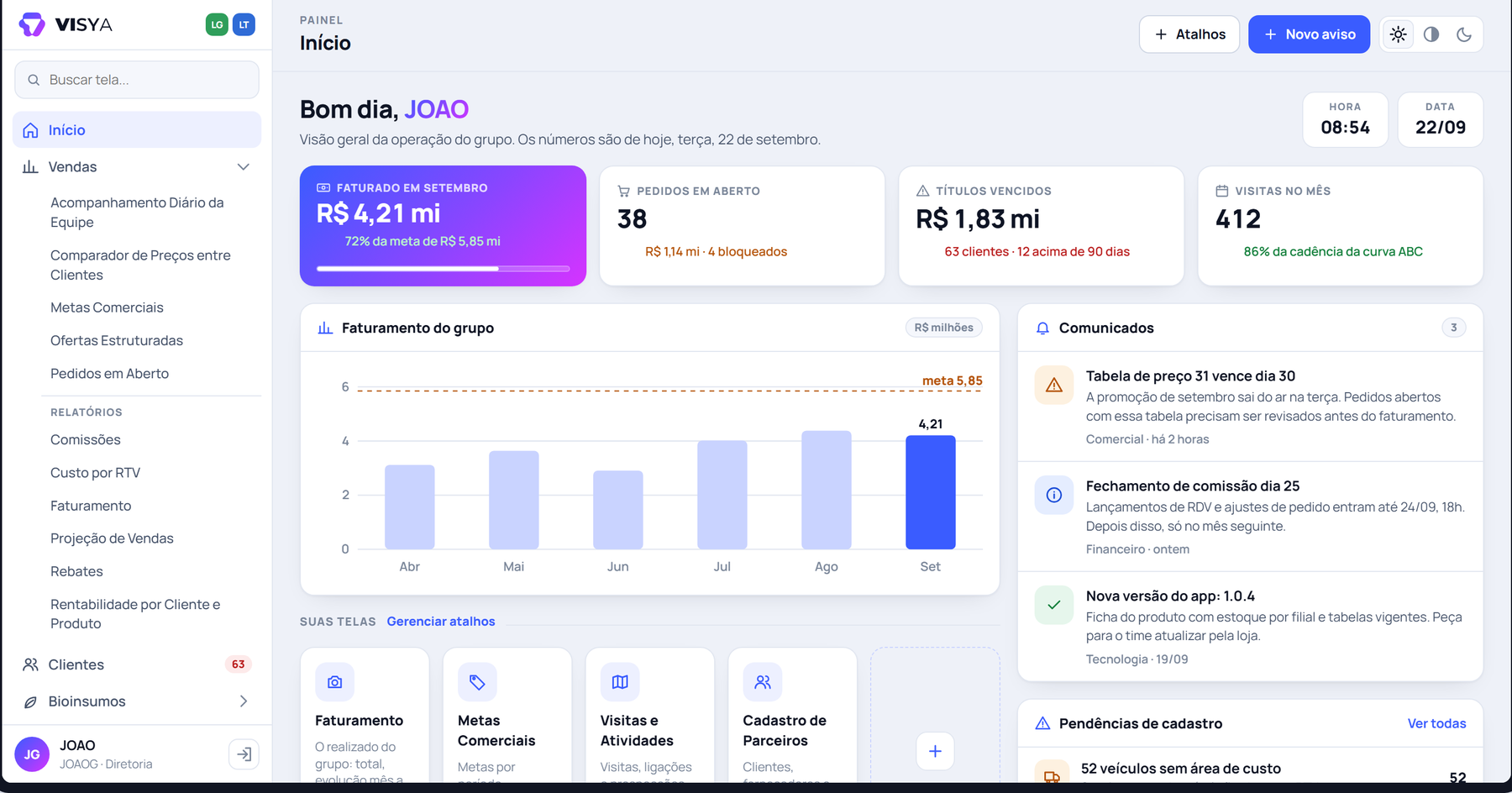
Task: Collapse the Vendas menu chevron
Action: [244, 167]
